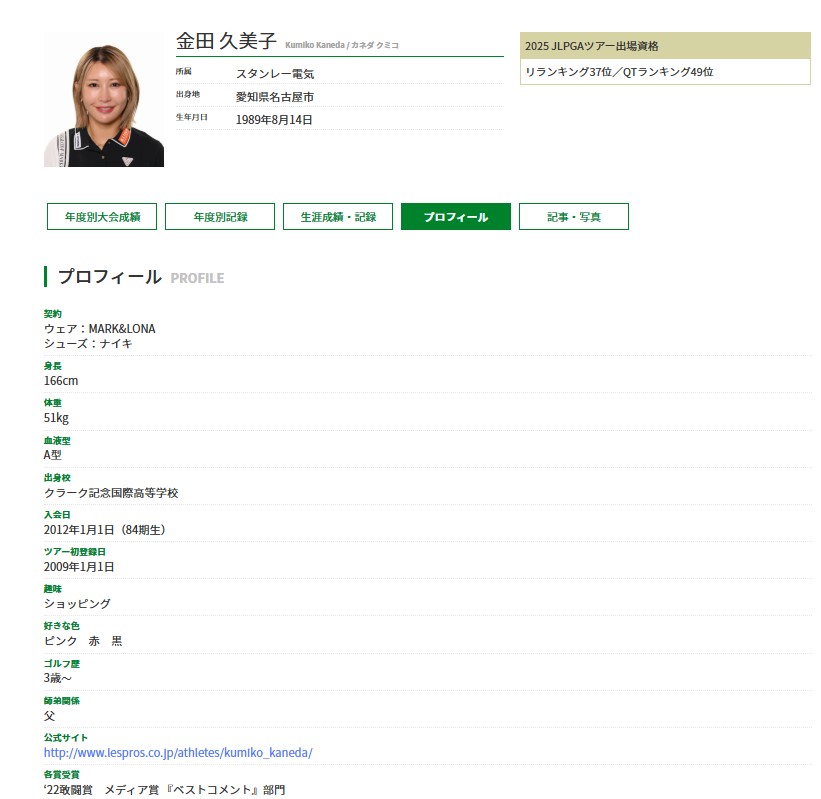Click the award line '22敢闘賞 メディア賞
This screenshot has height=799, width=821.
point(164,790)
